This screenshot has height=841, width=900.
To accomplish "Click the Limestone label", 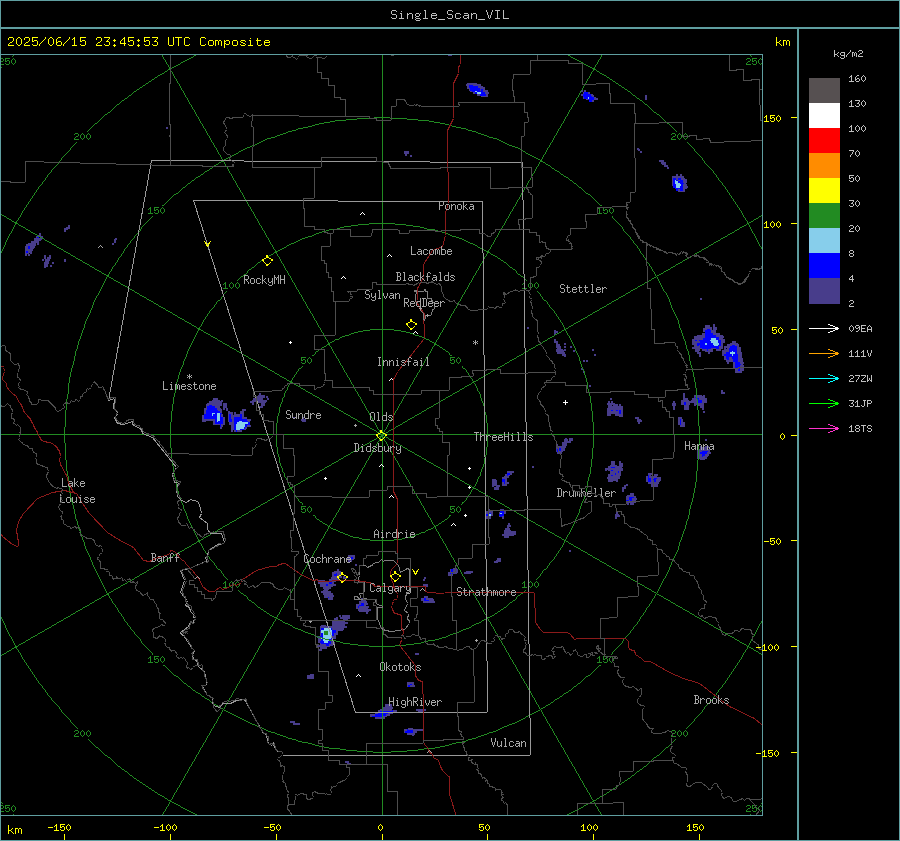I will click(x=189, y=386).
